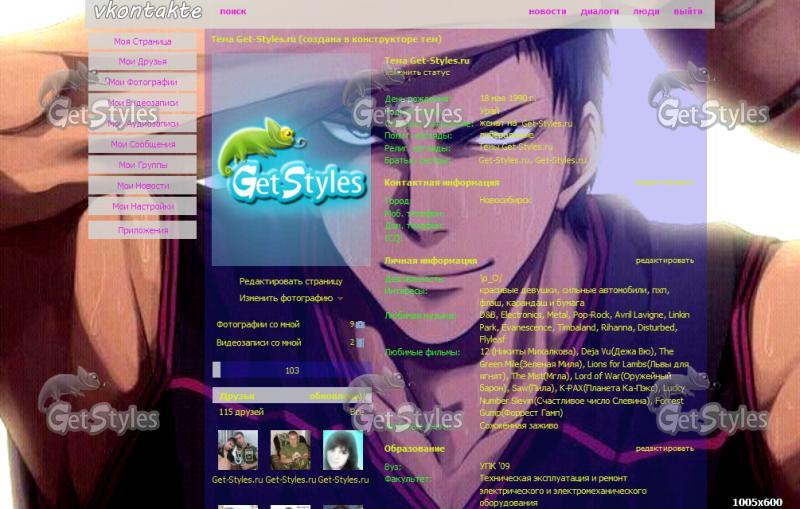Viewport: 800px width, 509px height.
Task: Open люди in the top bar
Action: point(646,11)
